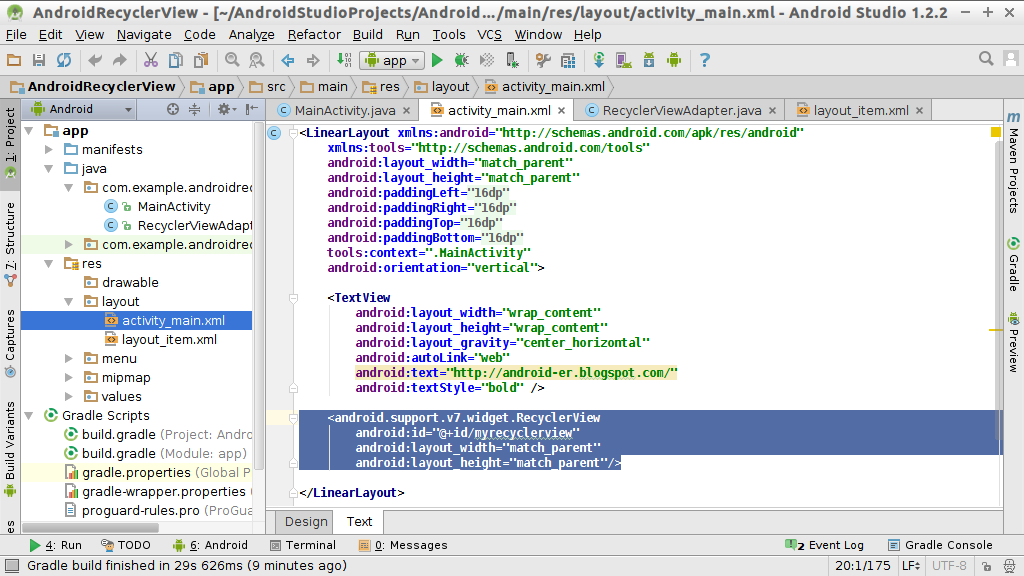Click the Paste clipboard icon
The image size is (1024, 576).
click(200, 60)
